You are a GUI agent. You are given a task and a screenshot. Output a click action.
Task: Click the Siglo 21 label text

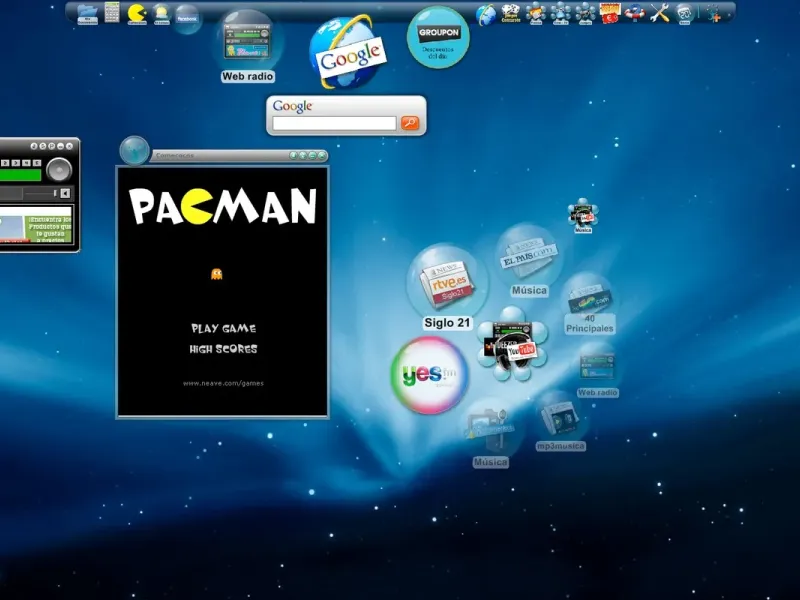click(x=447, y=323)
